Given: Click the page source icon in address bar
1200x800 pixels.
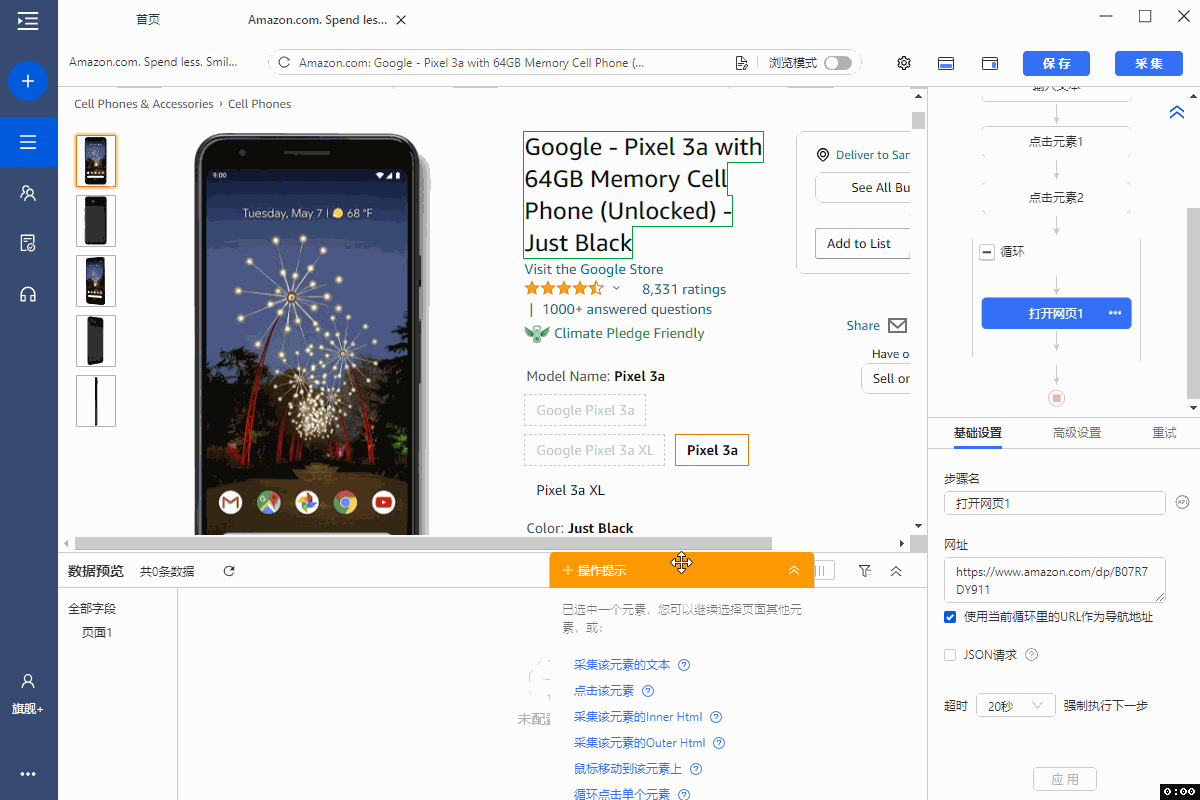Looking at the screenshot, I should 741,63.
